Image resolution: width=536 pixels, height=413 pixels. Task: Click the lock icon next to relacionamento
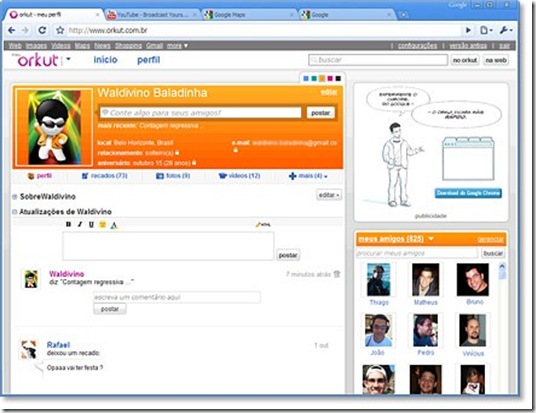tap(177, 152)
